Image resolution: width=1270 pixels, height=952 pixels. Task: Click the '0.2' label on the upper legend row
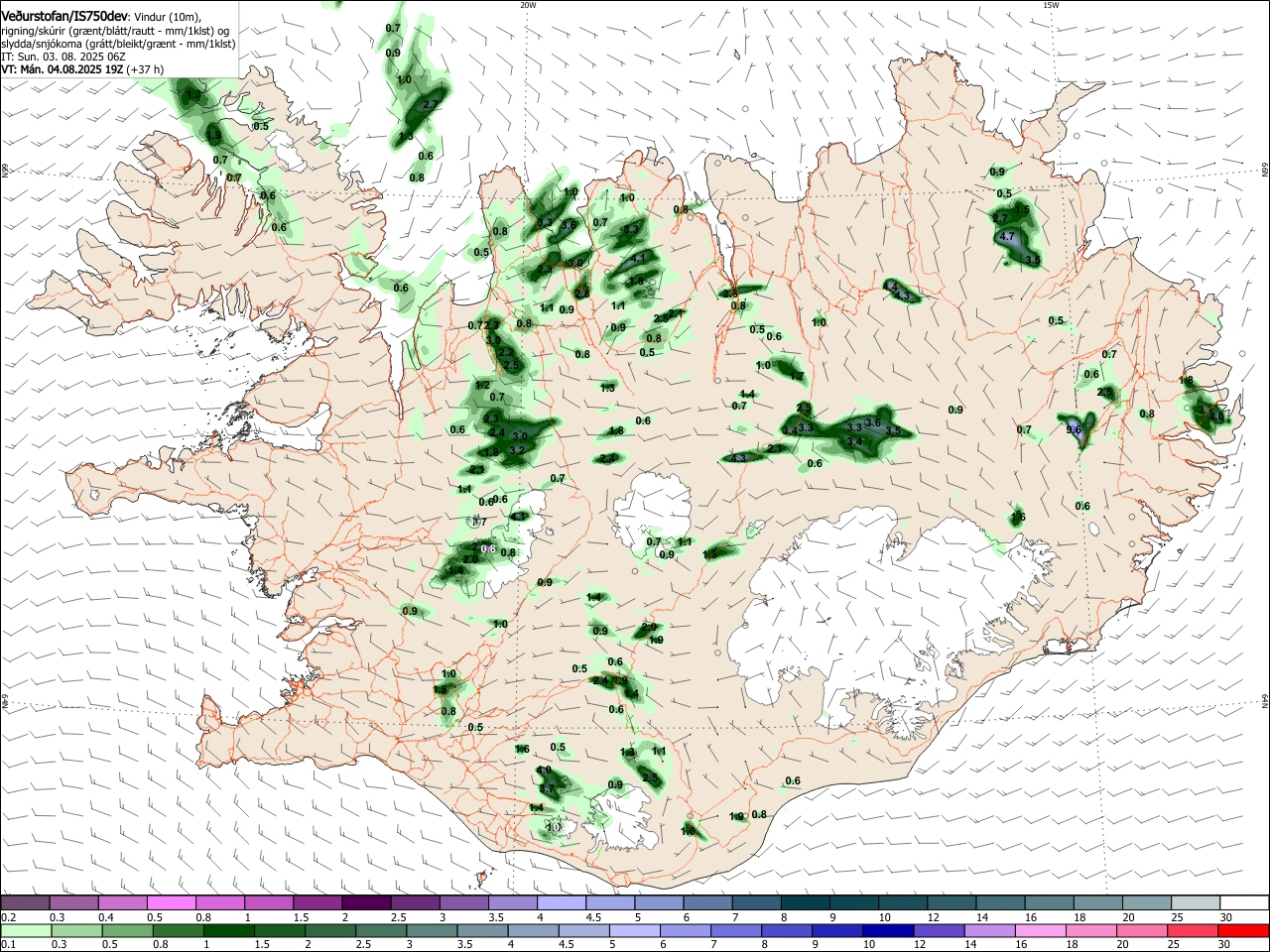click(8, 917)
